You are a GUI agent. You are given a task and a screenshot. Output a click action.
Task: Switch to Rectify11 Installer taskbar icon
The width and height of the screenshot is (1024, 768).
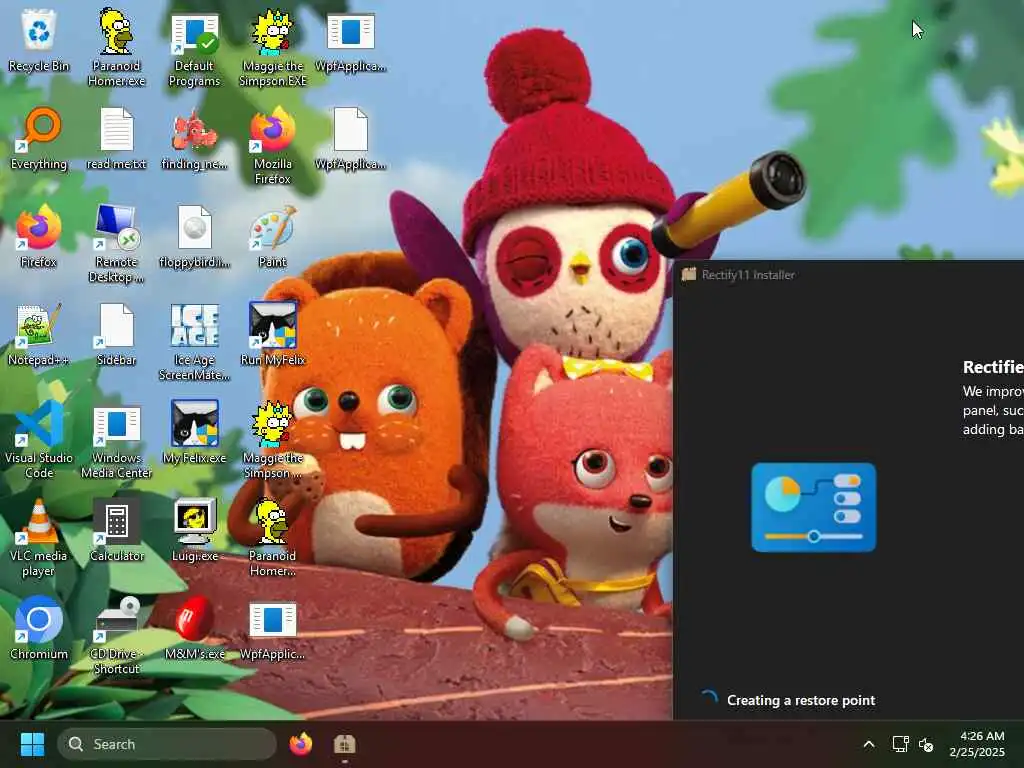(x=344, y=744)
